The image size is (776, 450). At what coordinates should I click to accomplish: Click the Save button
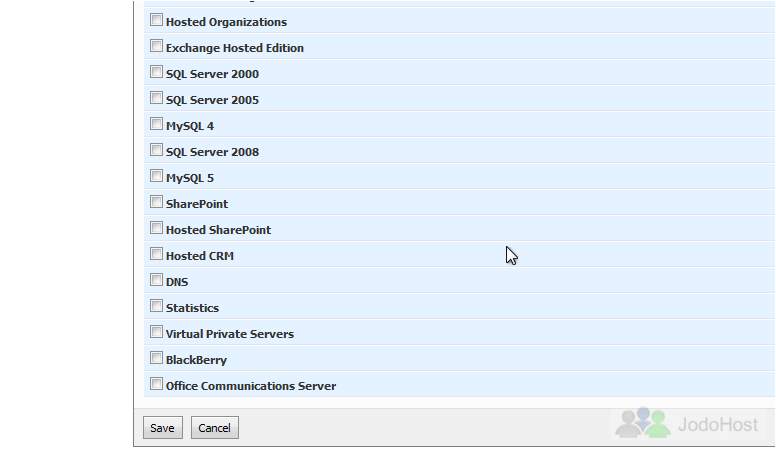click(163, 428)
